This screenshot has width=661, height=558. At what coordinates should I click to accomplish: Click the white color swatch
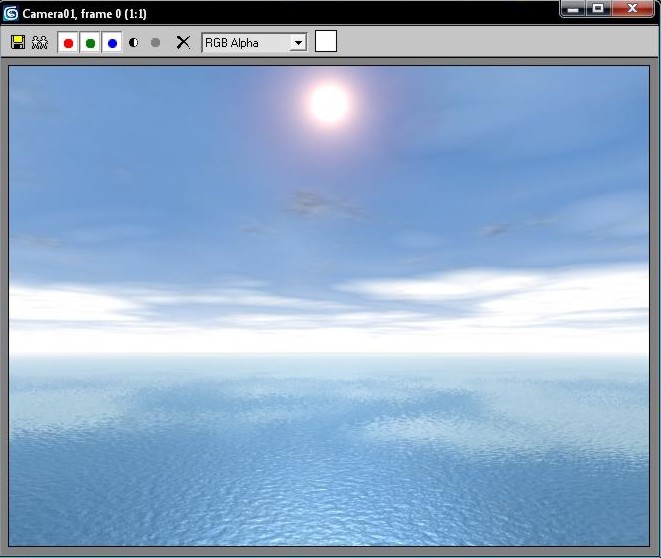click(x=326, y=41)
